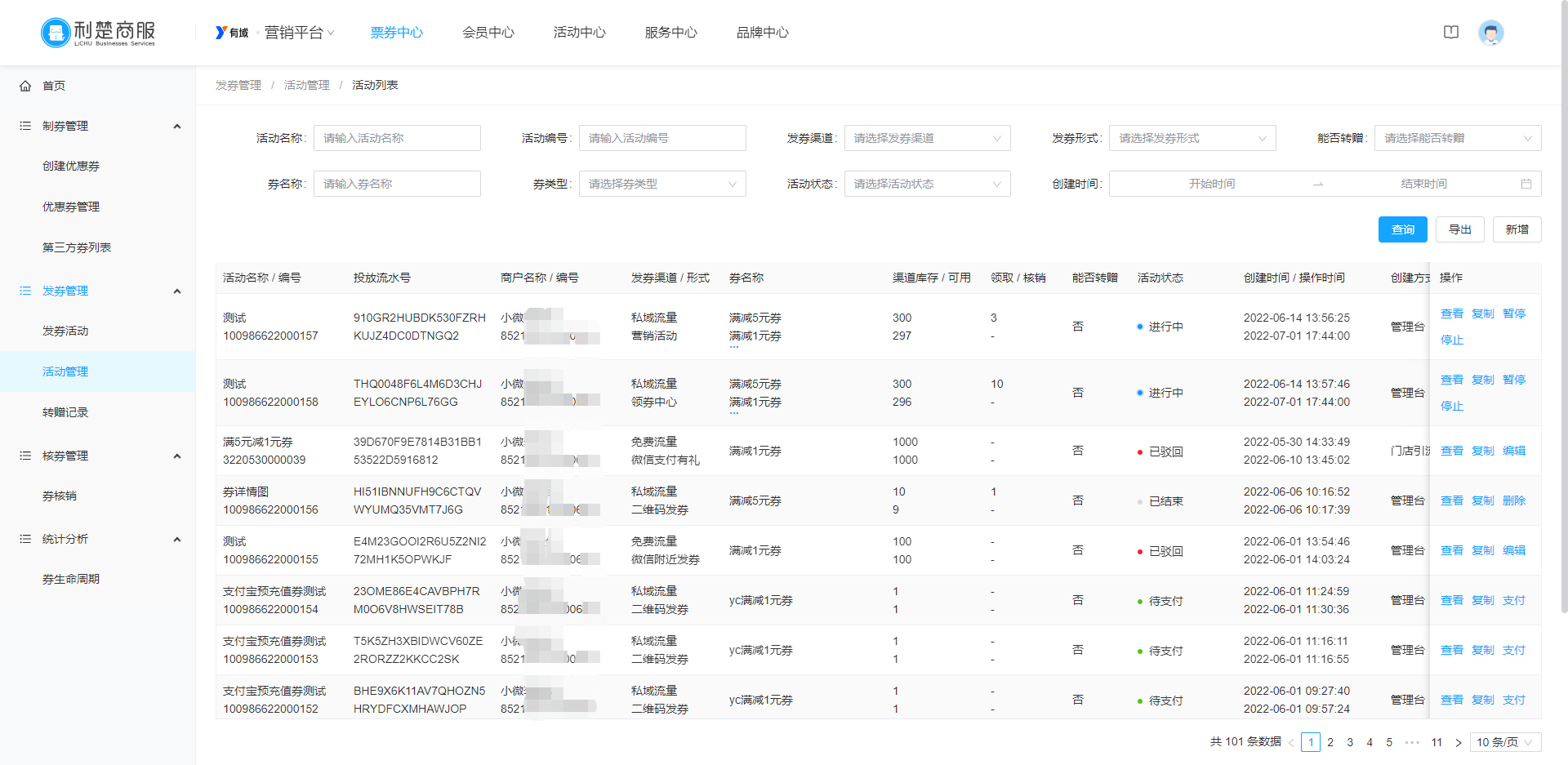
Task: Click the 开始时间 date field
Action: 1212,184
